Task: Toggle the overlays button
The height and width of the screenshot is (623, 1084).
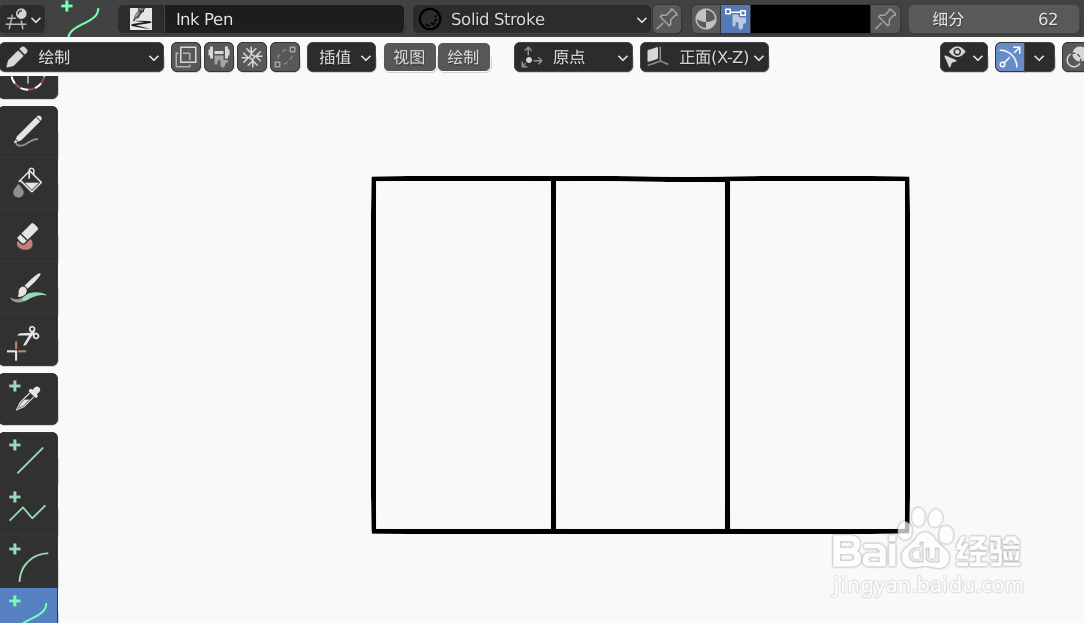Action: 1074,57
